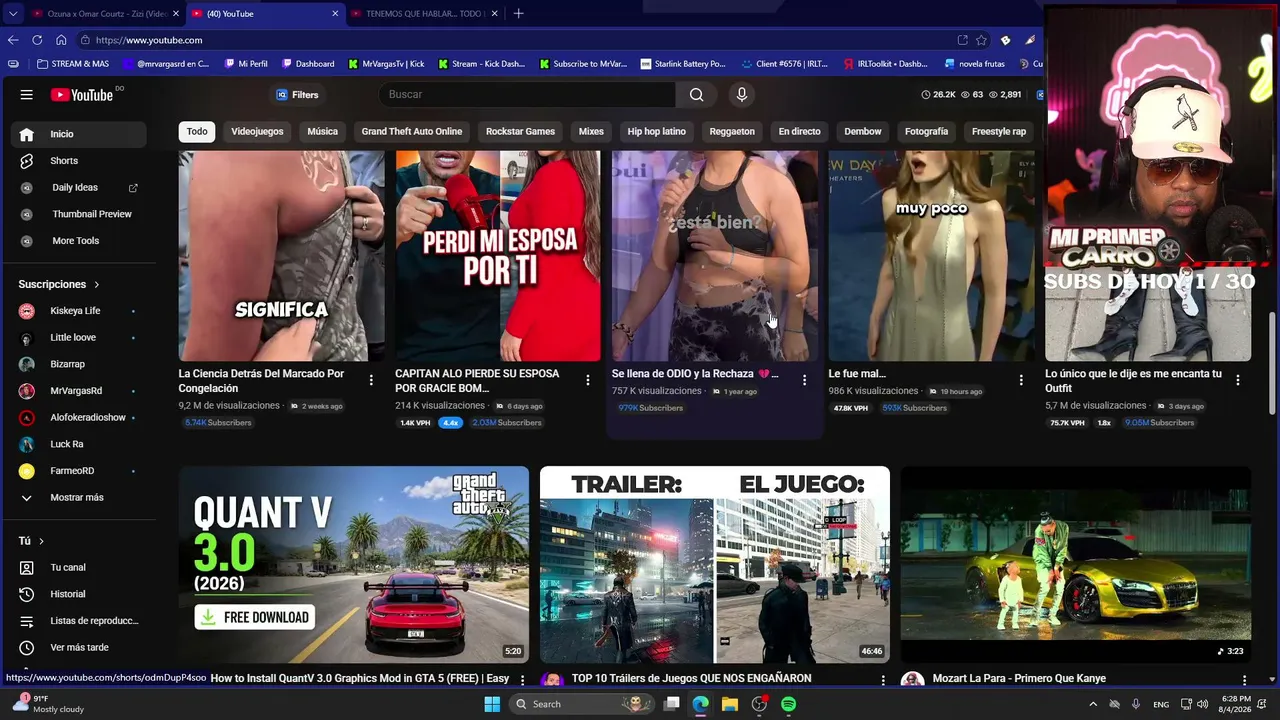1280x720 pixels.
Task: Open the YouTube hamburger guide menu
Action: (27, 95)
